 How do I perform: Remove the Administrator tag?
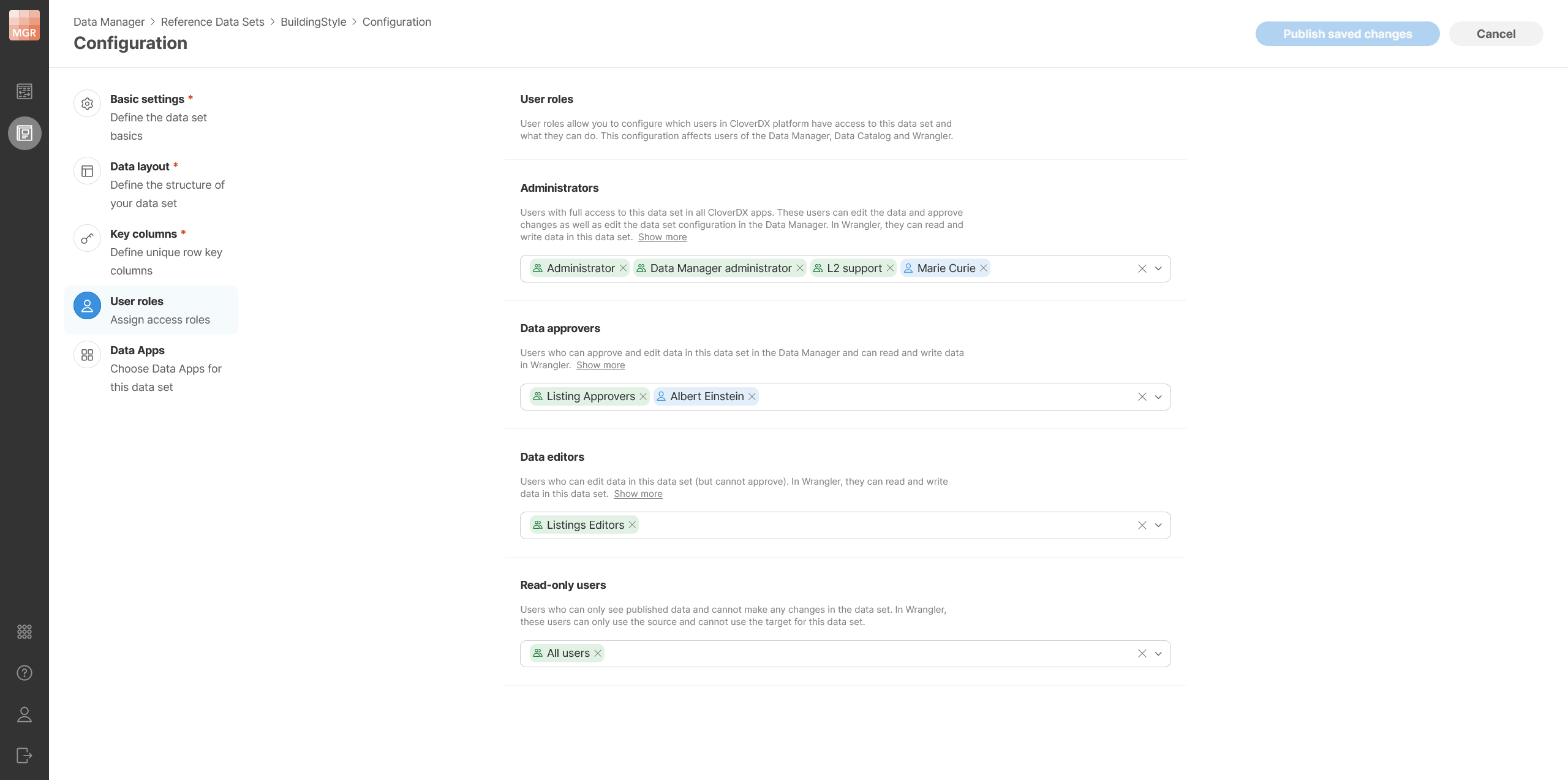(x=623, y=268)
